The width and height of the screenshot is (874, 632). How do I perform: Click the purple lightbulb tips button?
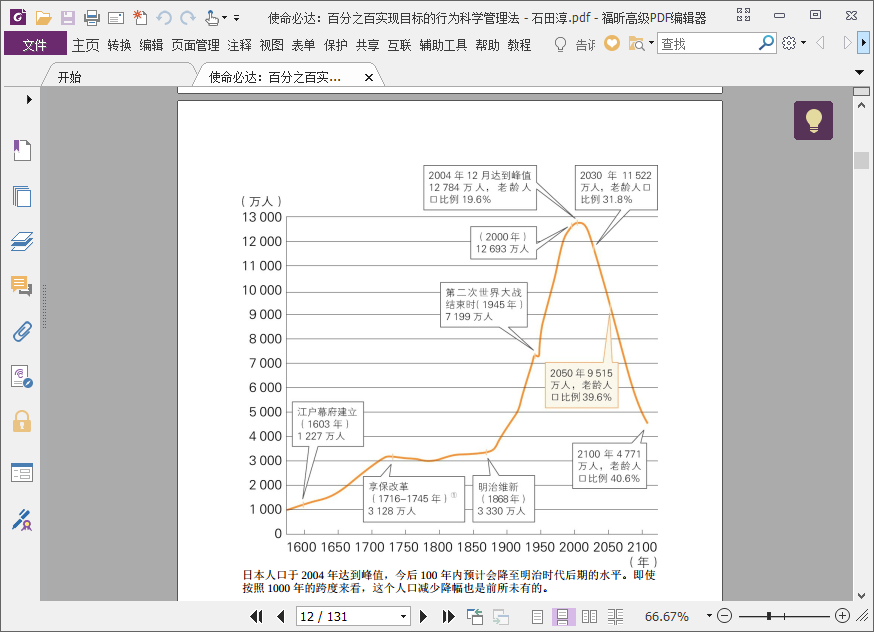(x=813, y=120)
